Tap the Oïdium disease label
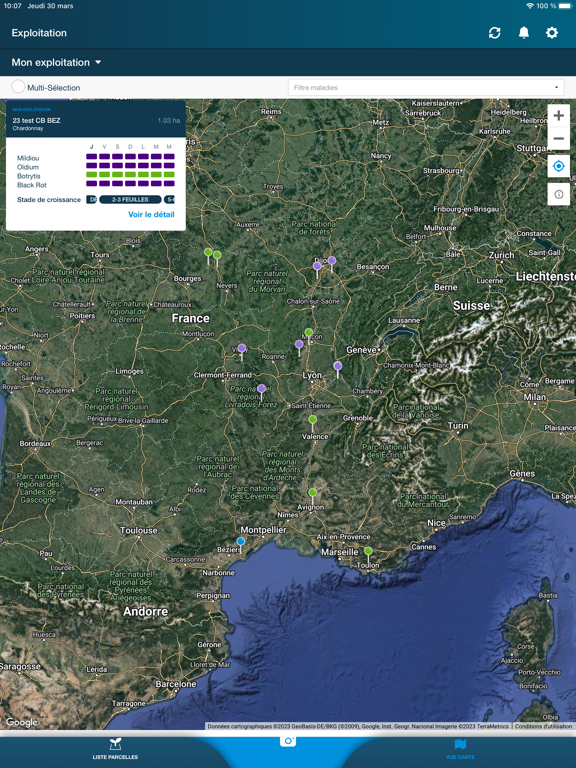Image resolution: width=576 pixels, height=768 pixels. point(28,167)
